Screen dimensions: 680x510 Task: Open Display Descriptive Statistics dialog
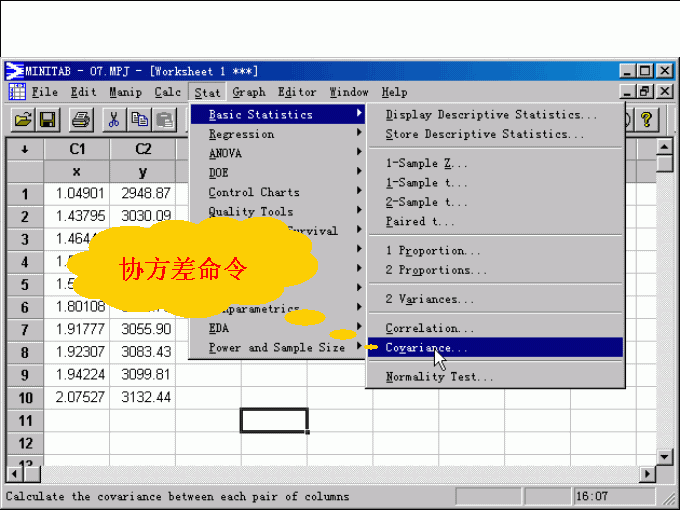490,115
